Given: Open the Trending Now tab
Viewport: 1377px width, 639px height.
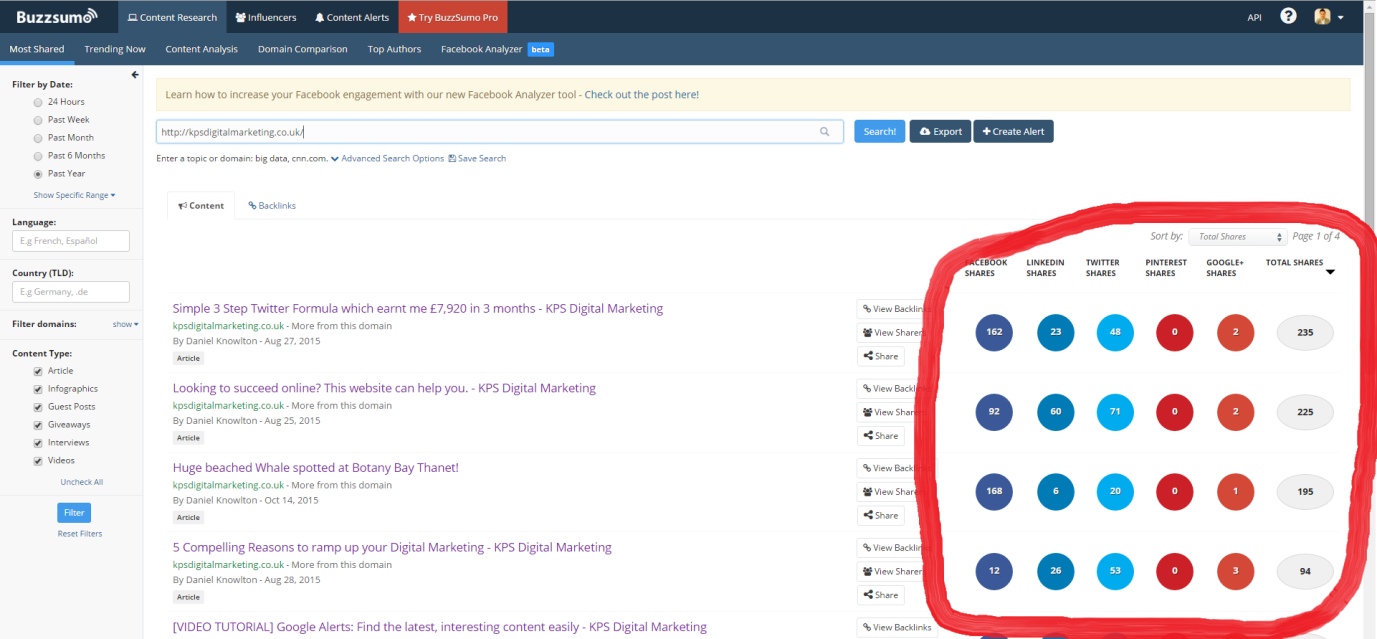Looking at the screenshot, I should pyautogui.click(x=115, y=49).
